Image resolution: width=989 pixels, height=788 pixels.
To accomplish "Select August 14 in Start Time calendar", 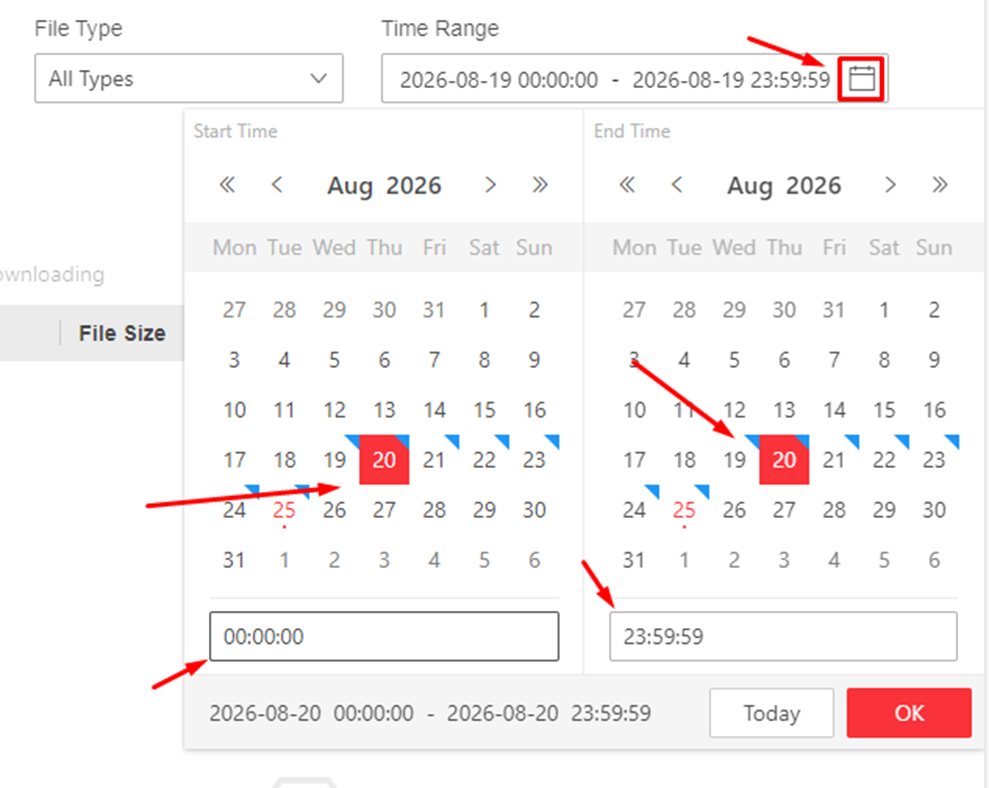I will 434,410.
